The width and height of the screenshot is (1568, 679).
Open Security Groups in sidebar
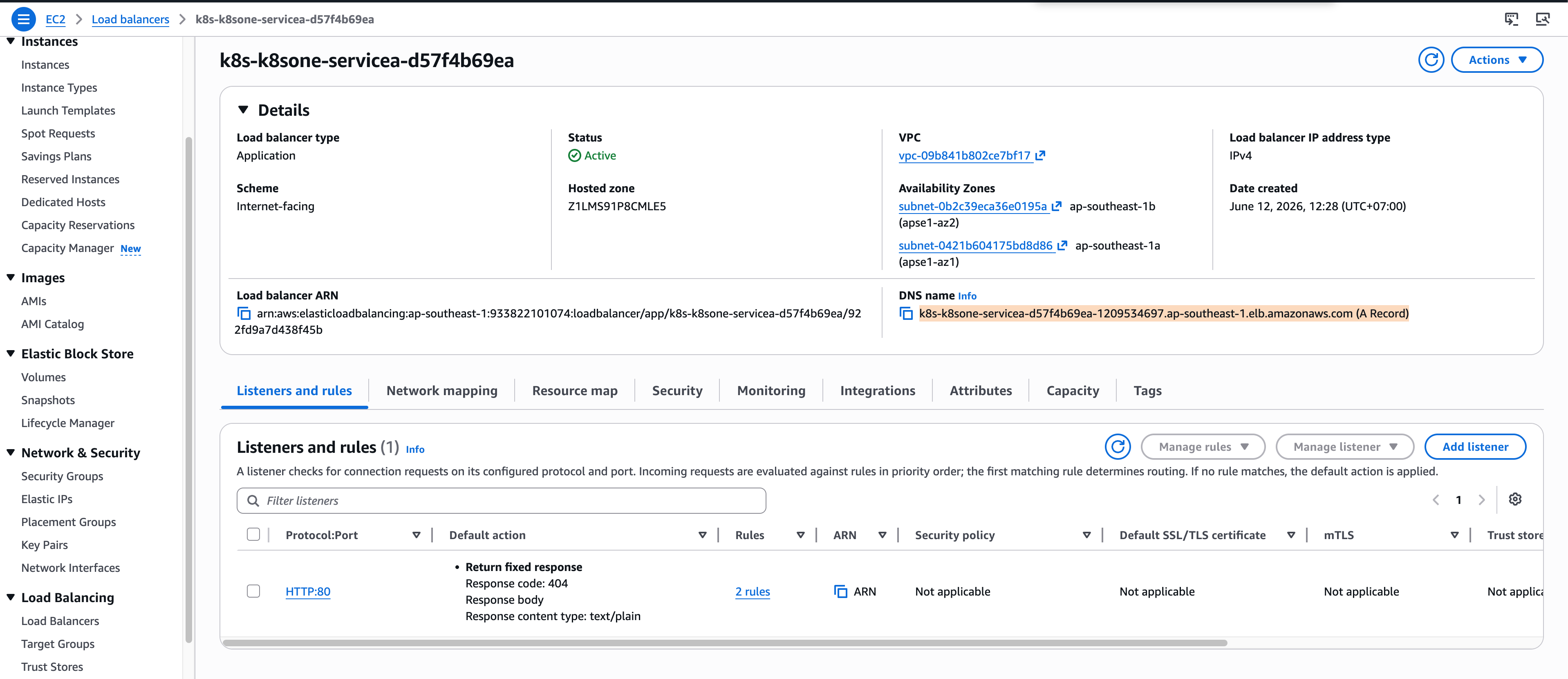tap(62, 476)
